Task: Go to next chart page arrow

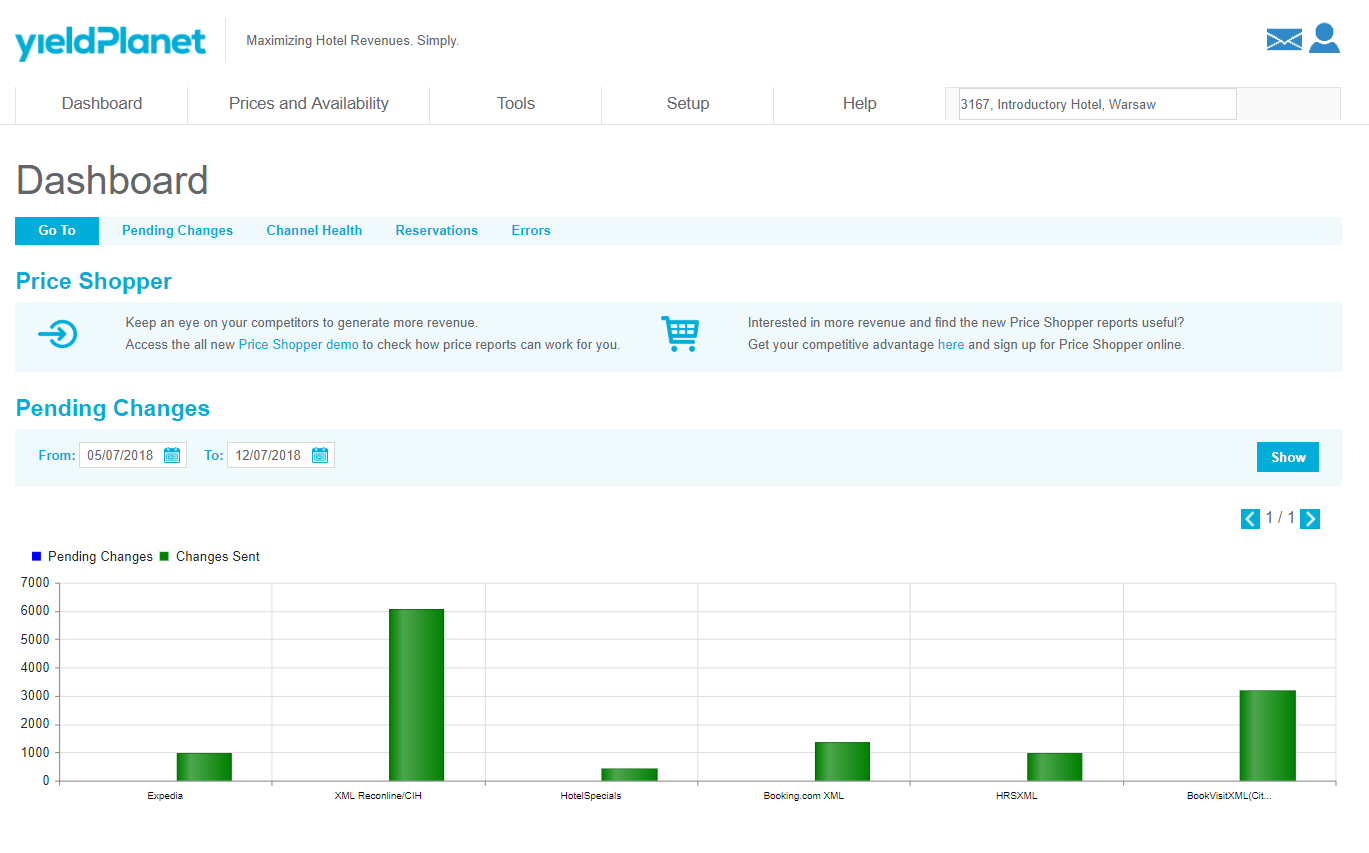Action: click(x=1310, y=518)
